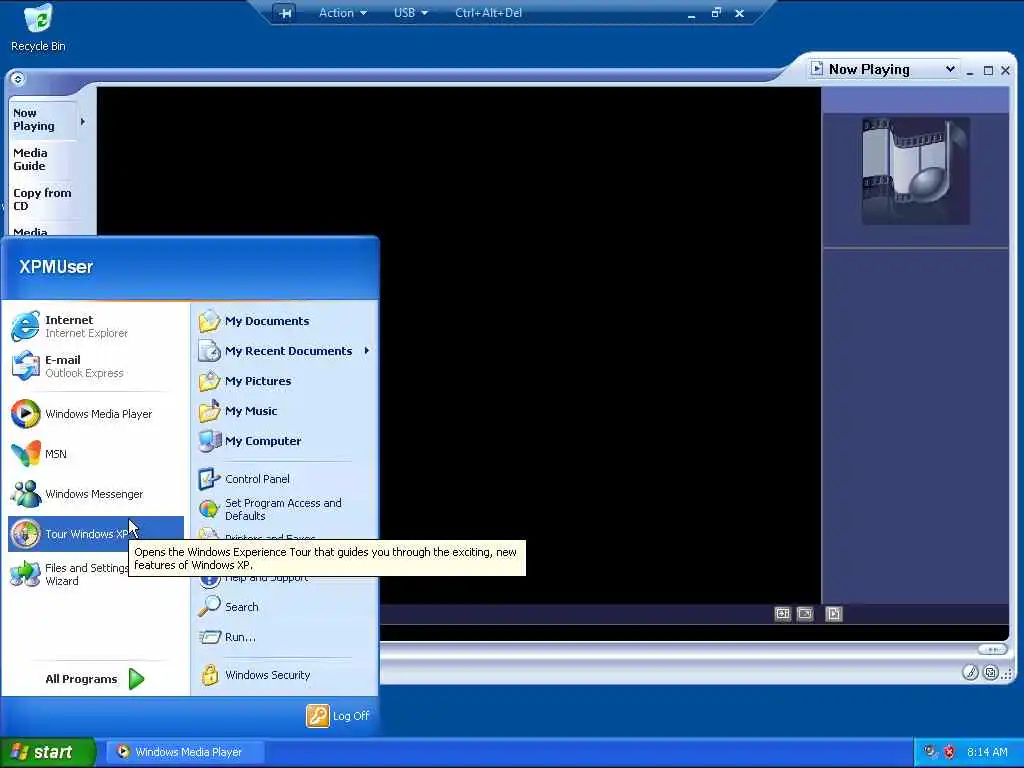This screenshot has width=1024, height=768.
Task: Expand the Now Playing tab arrow
Action: (x=83, y=121)
